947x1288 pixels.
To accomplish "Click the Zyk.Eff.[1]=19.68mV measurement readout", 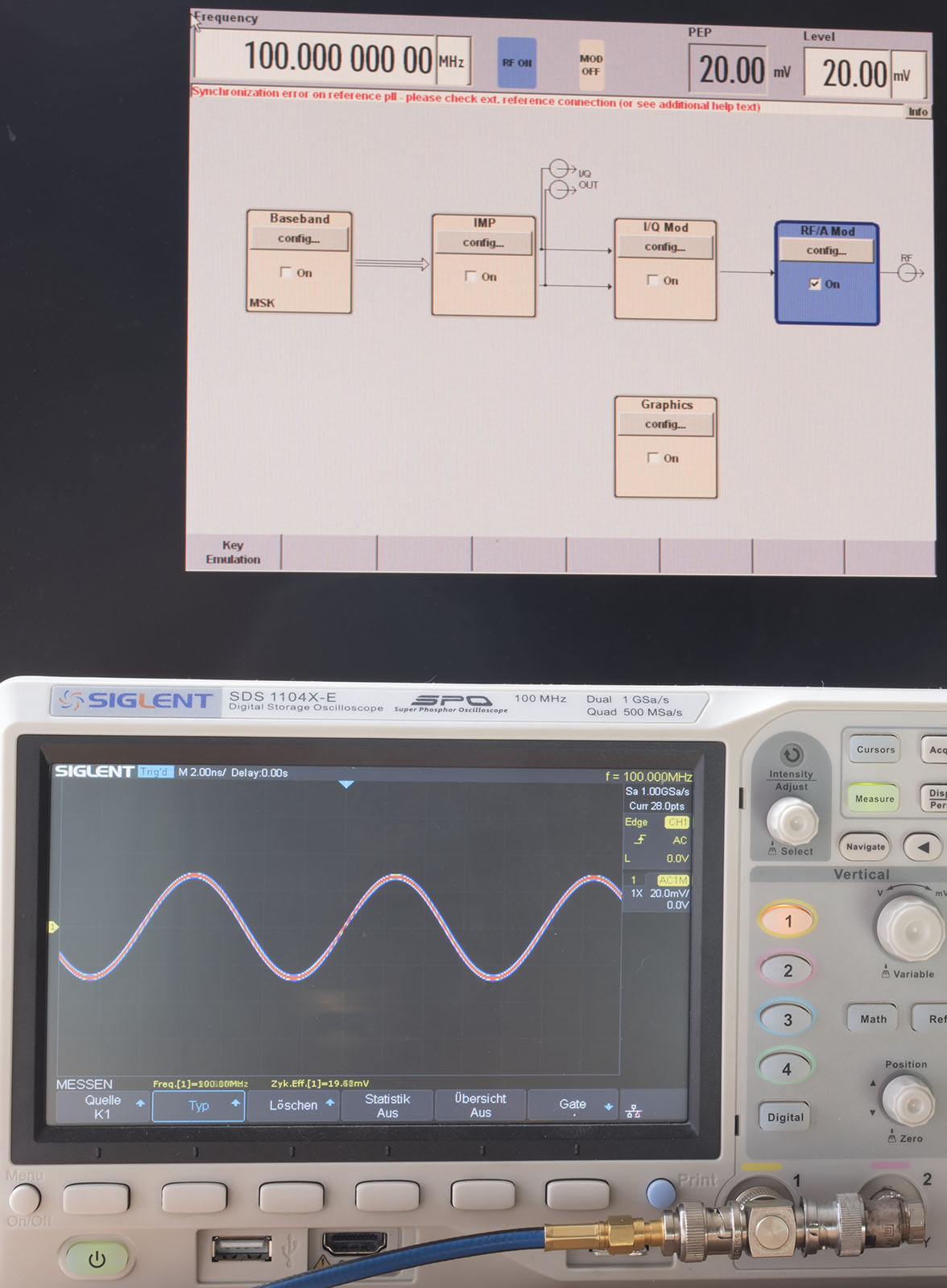I will (x=320, y=1084).
